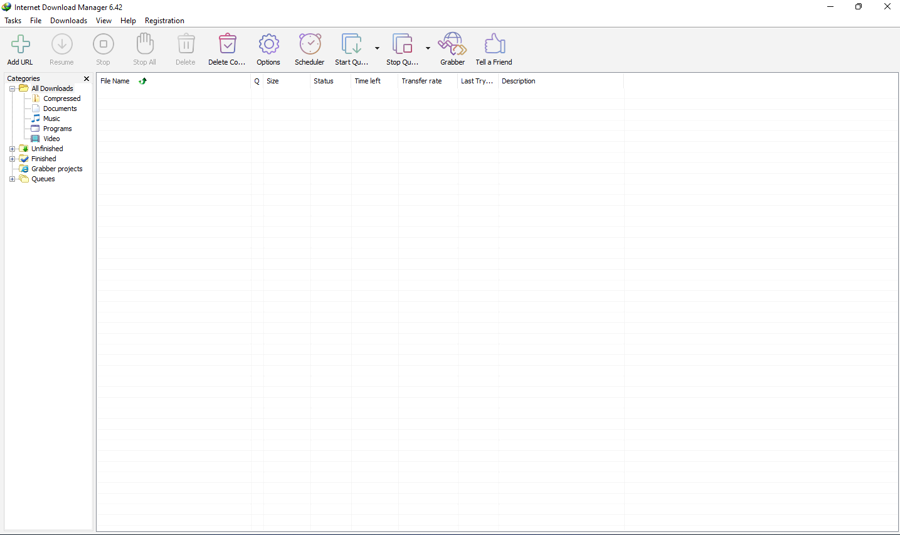Click the Compressed category folder icon
Screen dimensions: 900x535
(x=36, y=98)
